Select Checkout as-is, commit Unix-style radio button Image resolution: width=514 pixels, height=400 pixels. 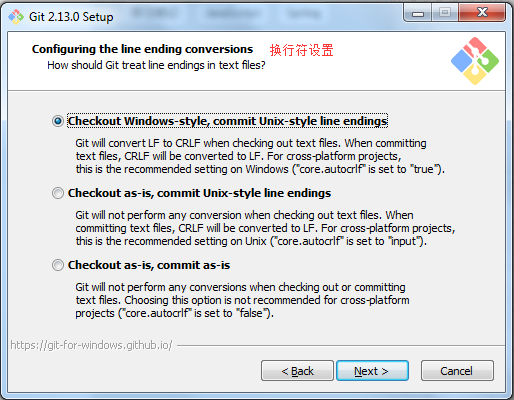point(58,193)
